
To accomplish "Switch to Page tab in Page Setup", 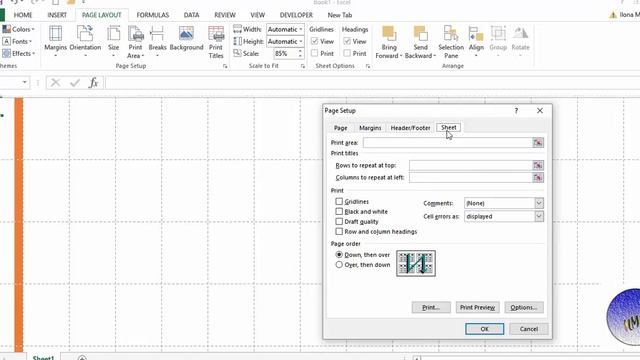I will [340, 128].
